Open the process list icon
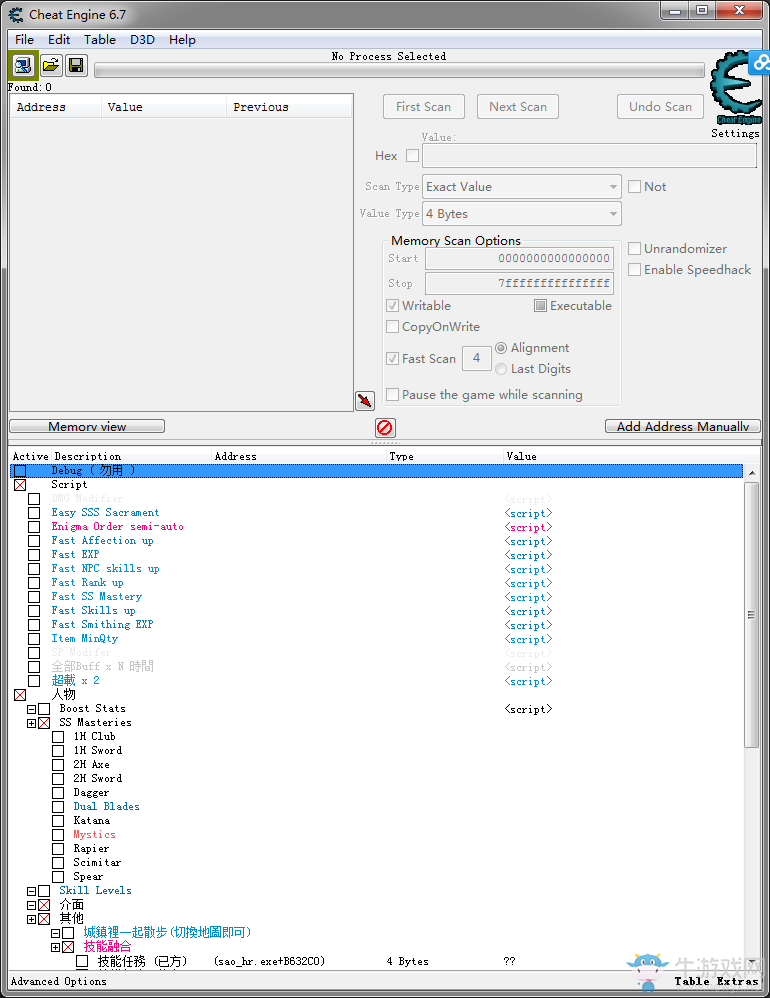 point(24,65)
